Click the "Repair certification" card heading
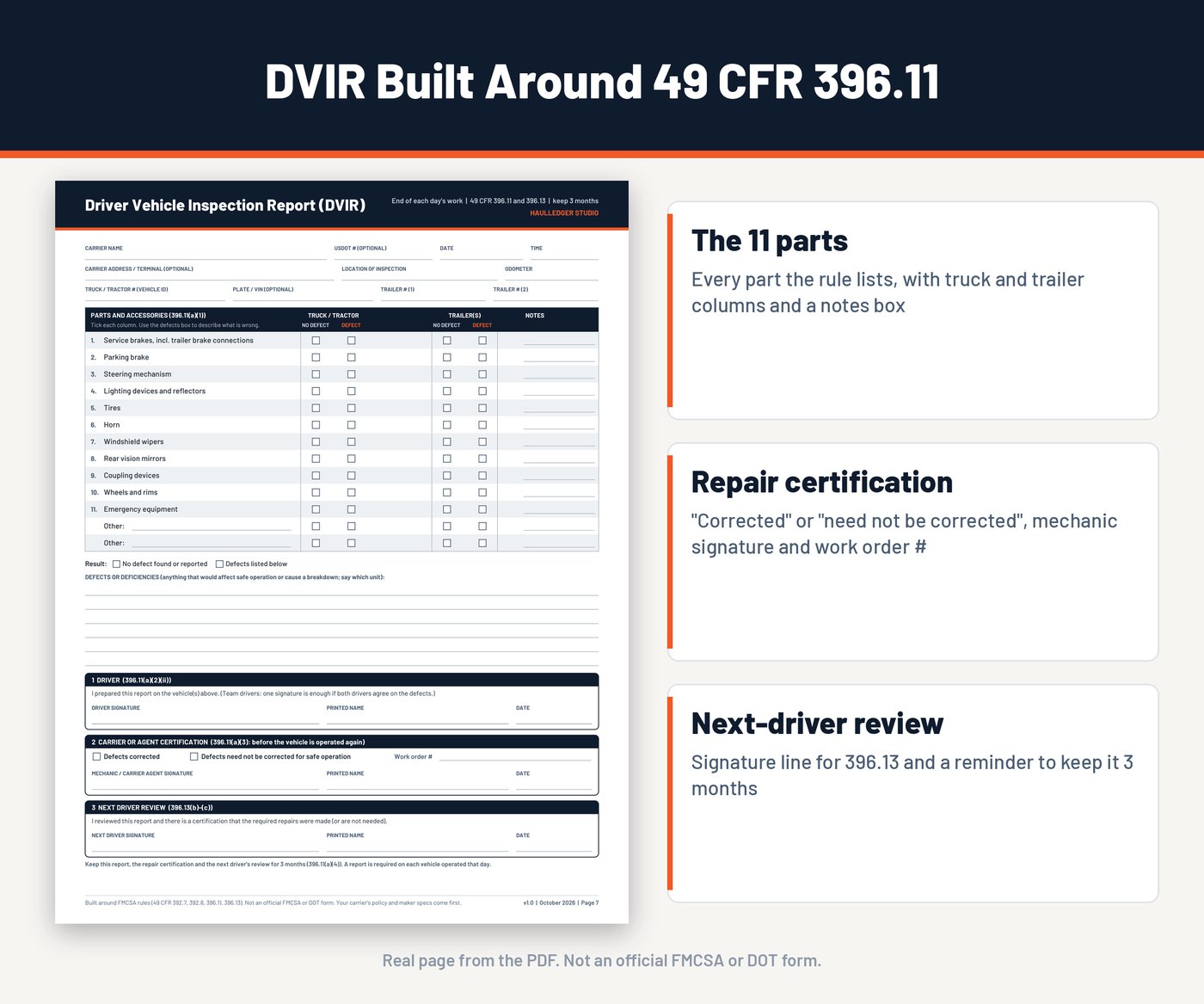The image size is (1204, 1004). coord(822,483)
